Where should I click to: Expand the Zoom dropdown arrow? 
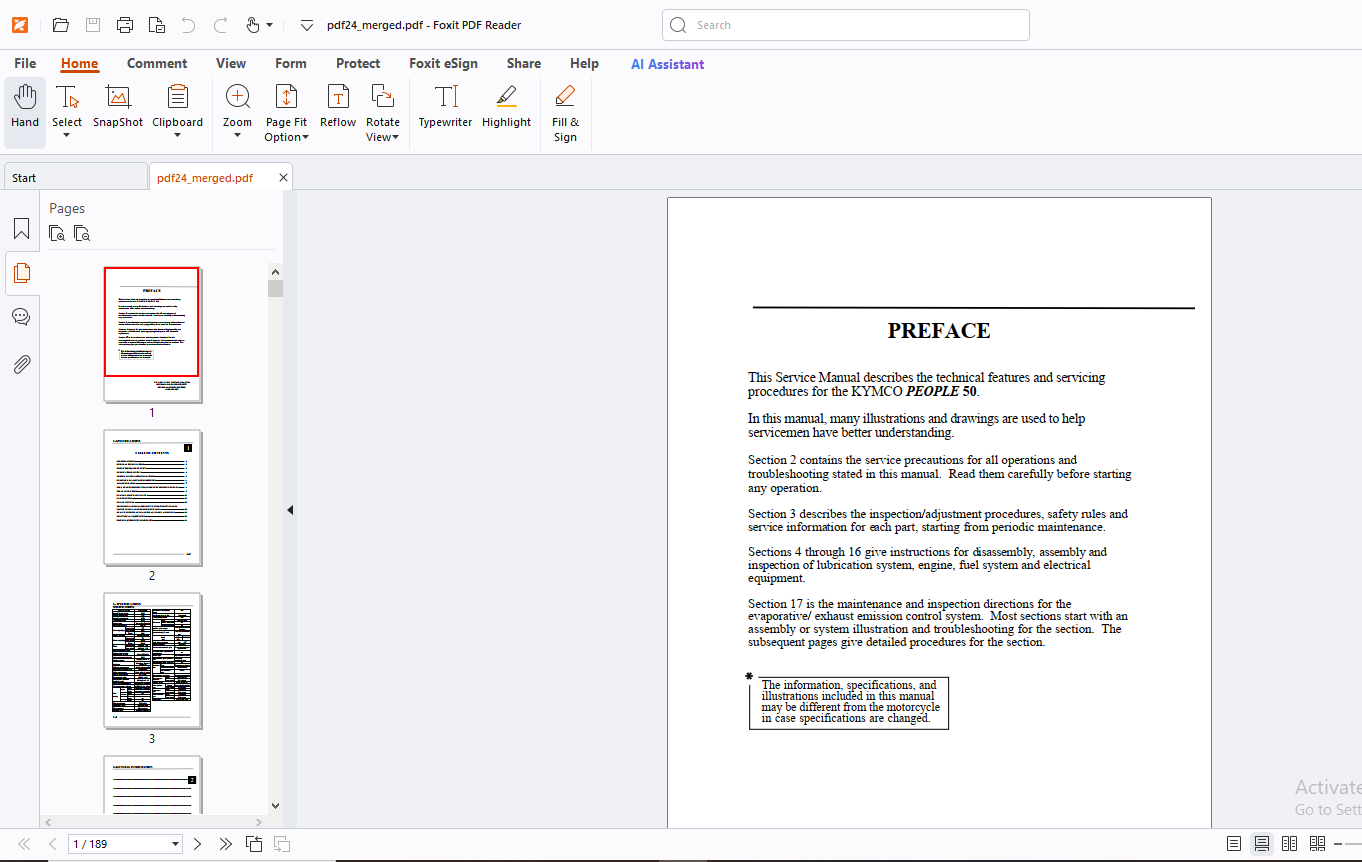click(x=238, y=136)
